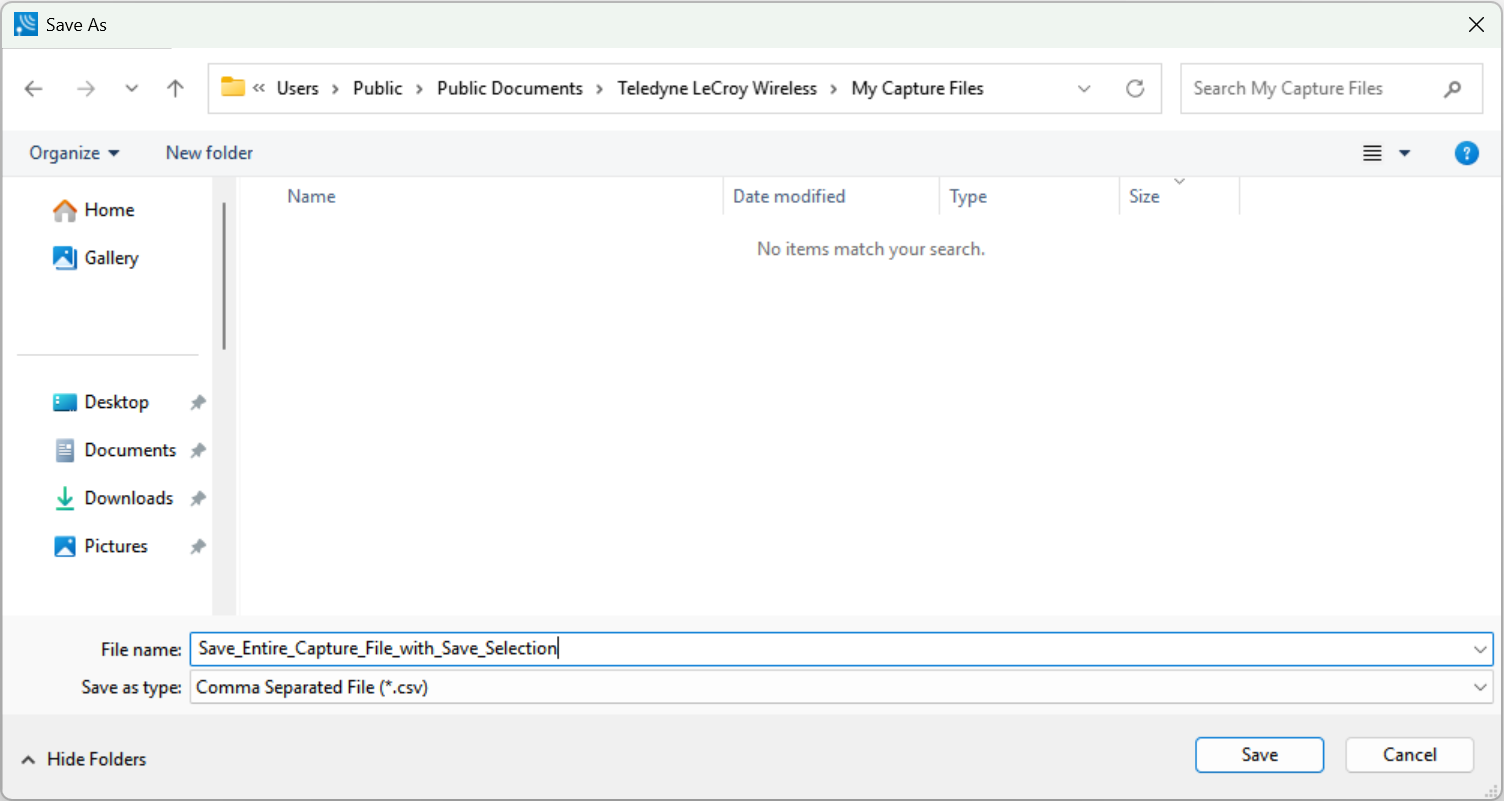
Task: Click the pin icon beside Downloads
Action: tap(198, 498)
